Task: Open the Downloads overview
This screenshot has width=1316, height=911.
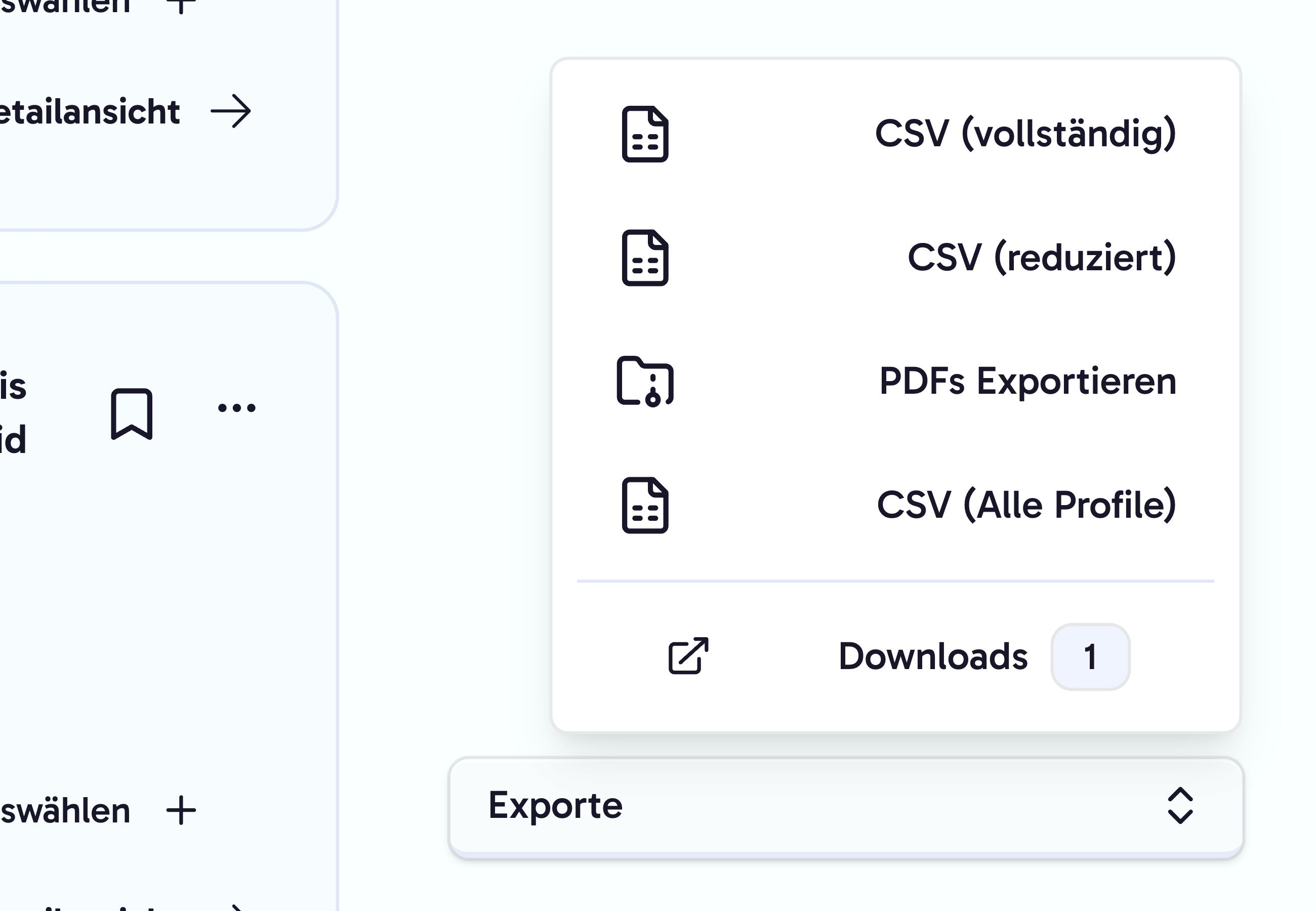Action: pos(931,656)
